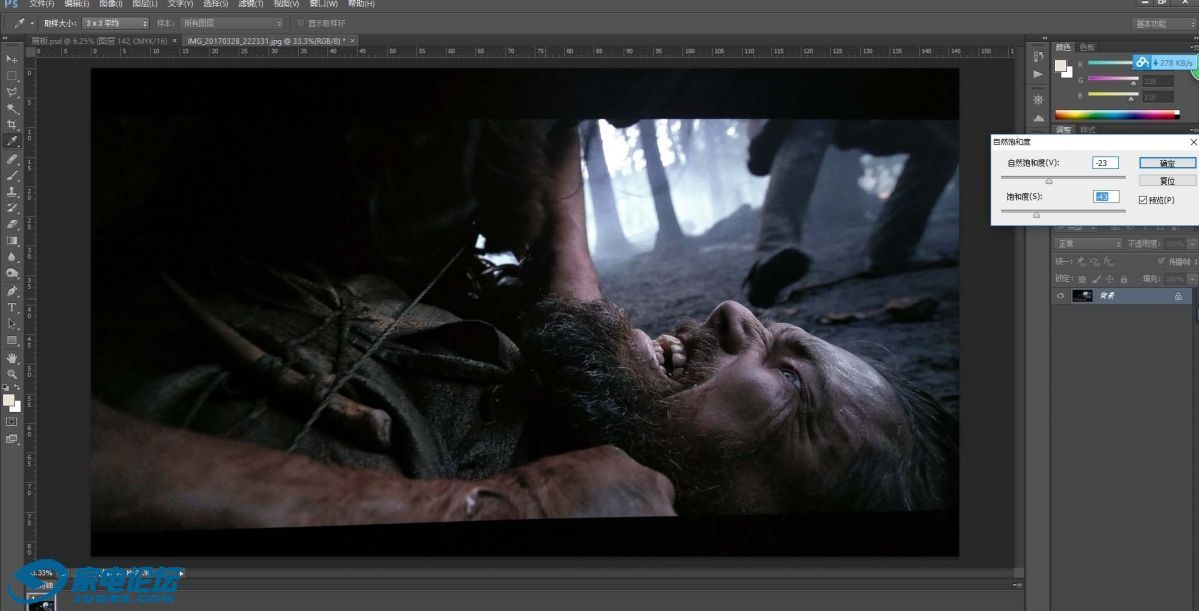Toggle the 预览(P) preview checkbox
The width and height of the screenshot is (1199, 611).
(x=1143, y=200)
